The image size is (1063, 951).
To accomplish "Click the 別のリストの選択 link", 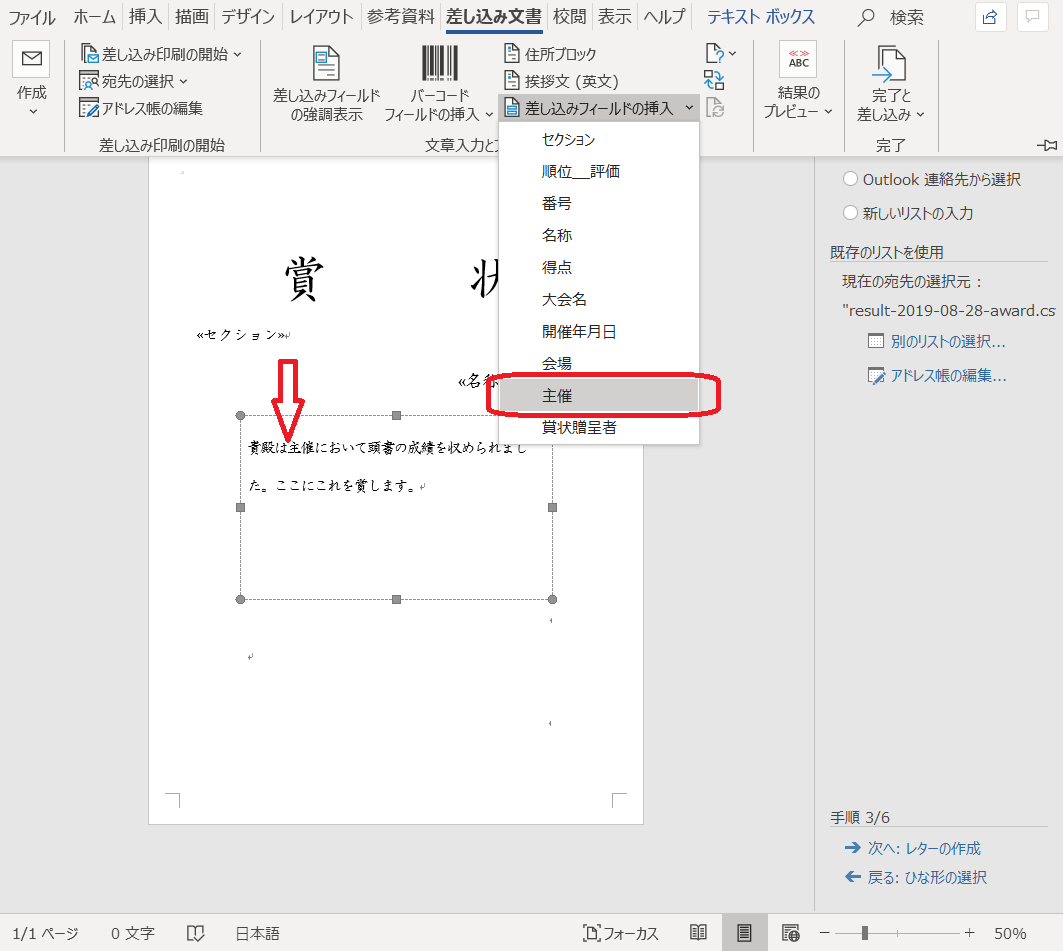I will pos(947,341).
